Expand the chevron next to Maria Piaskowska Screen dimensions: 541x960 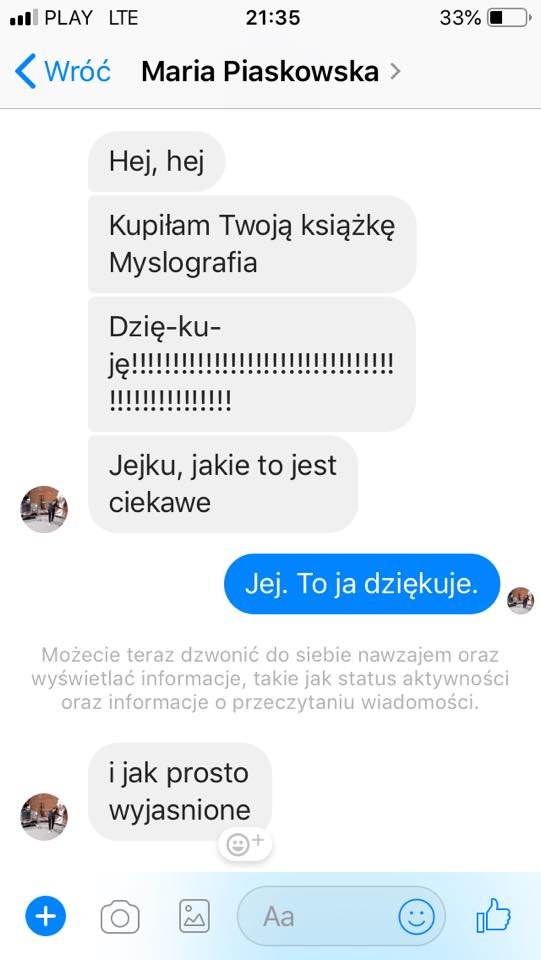395,72
